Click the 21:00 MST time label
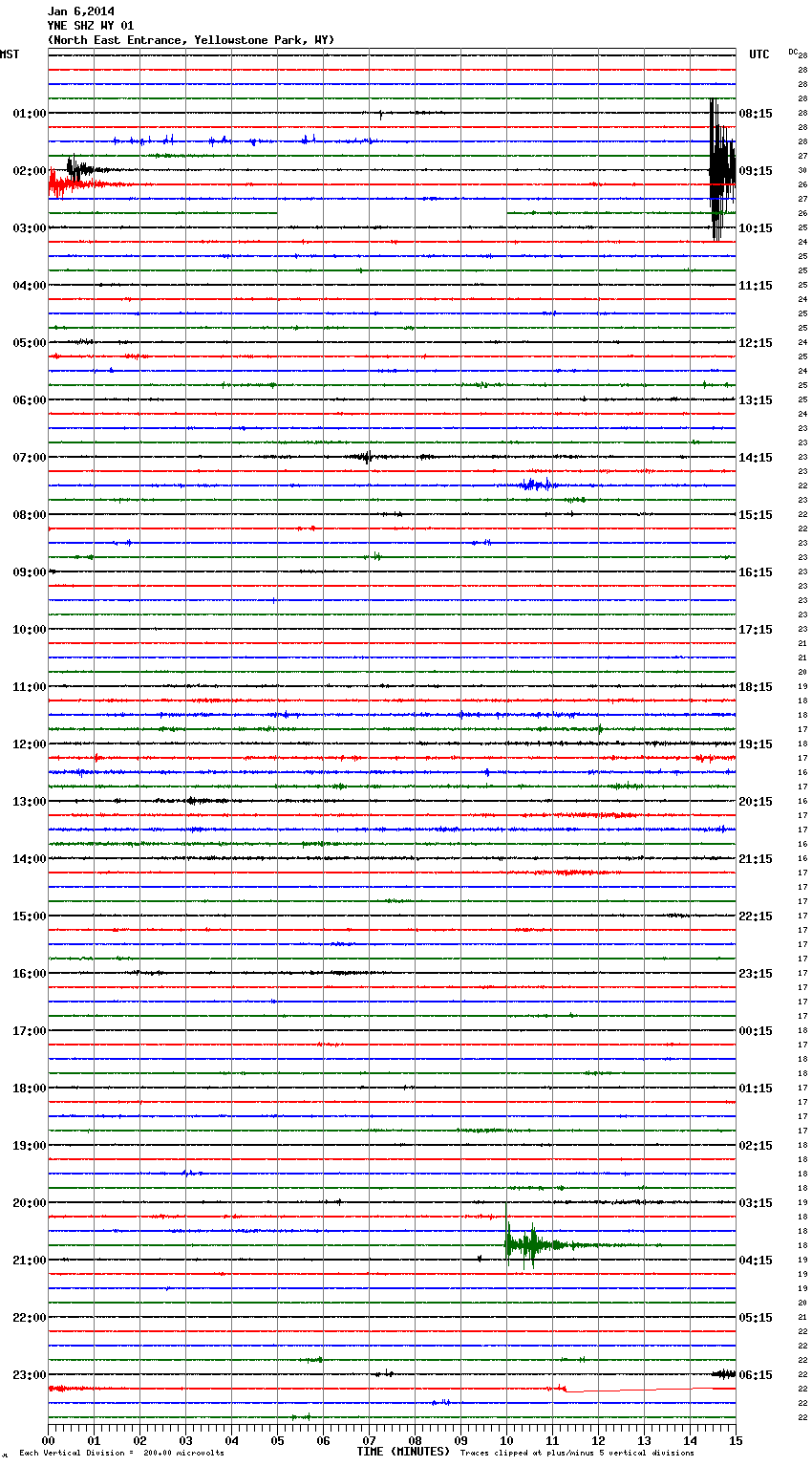812x1466 pixels. (x=29, y=1261)
